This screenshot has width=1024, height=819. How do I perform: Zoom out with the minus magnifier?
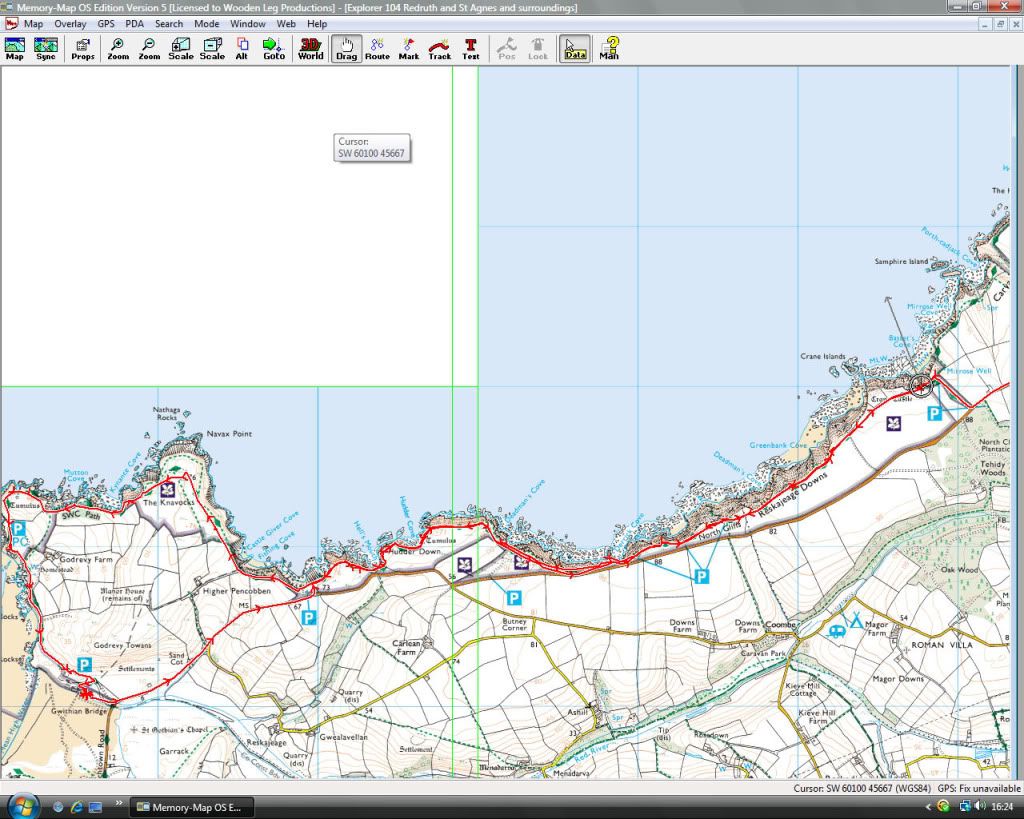tap(149, 49)
